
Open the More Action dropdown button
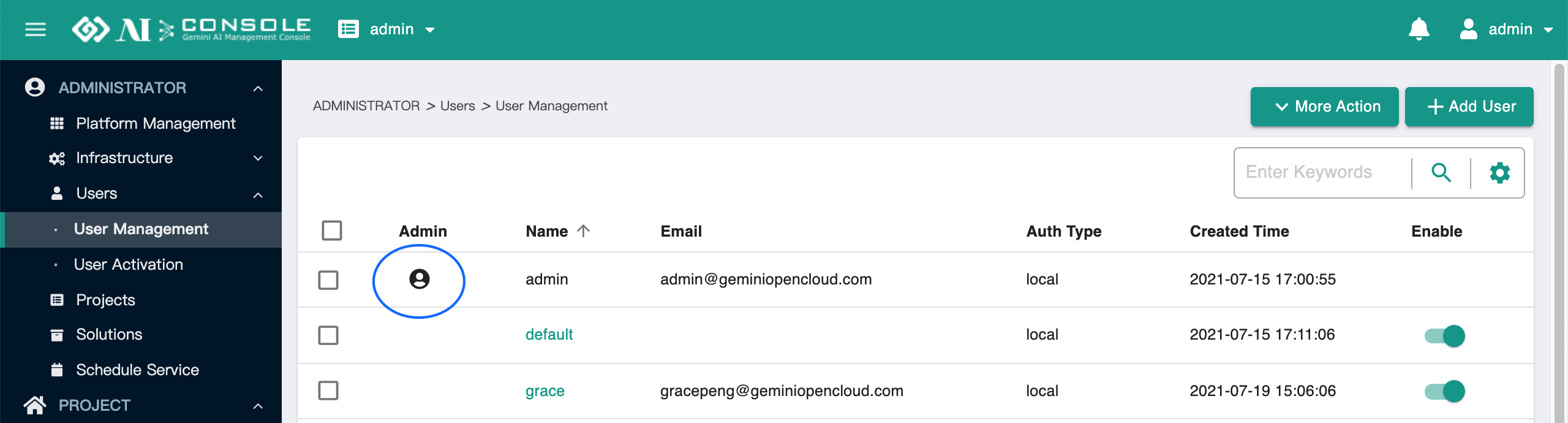(x=1324, y=107)
